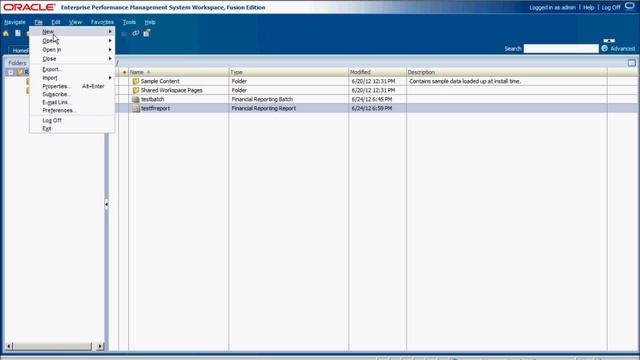Click the Home toolbar icon
This screenshot has height=360, width=640.
[x=6, y=33]
